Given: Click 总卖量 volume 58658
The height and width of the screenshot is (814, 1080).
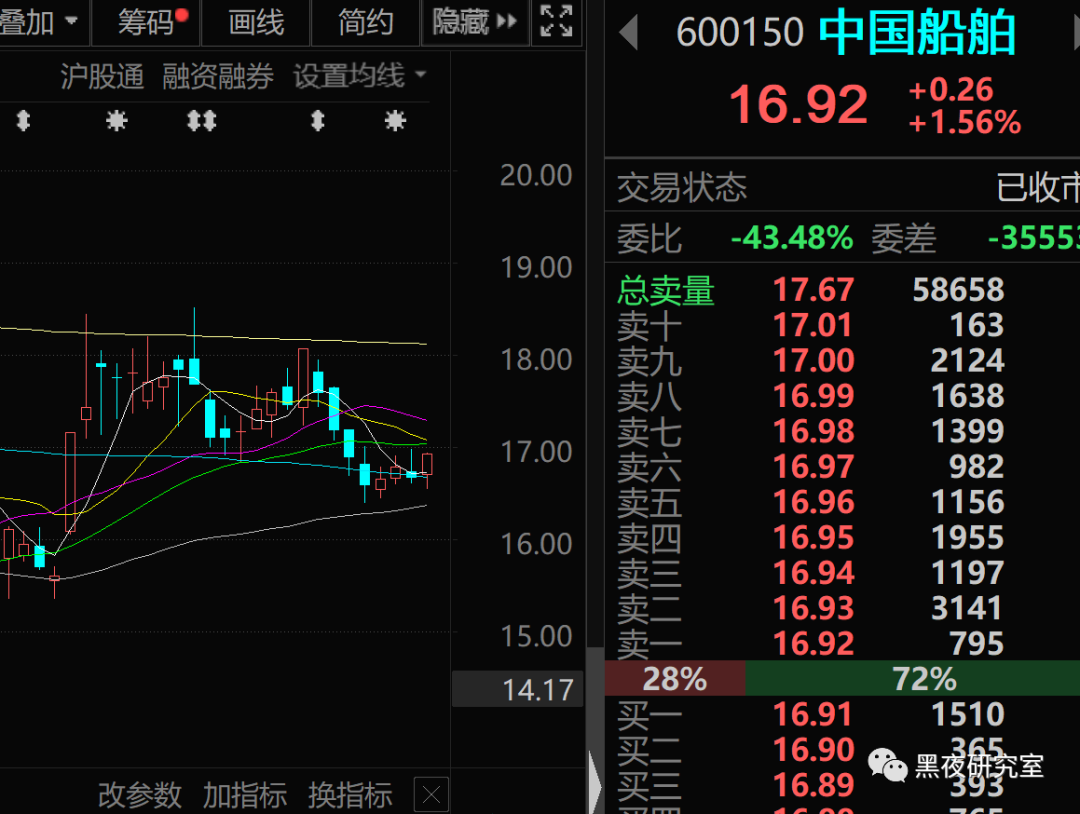Looking at the screenshot, I should pos(958,290).
